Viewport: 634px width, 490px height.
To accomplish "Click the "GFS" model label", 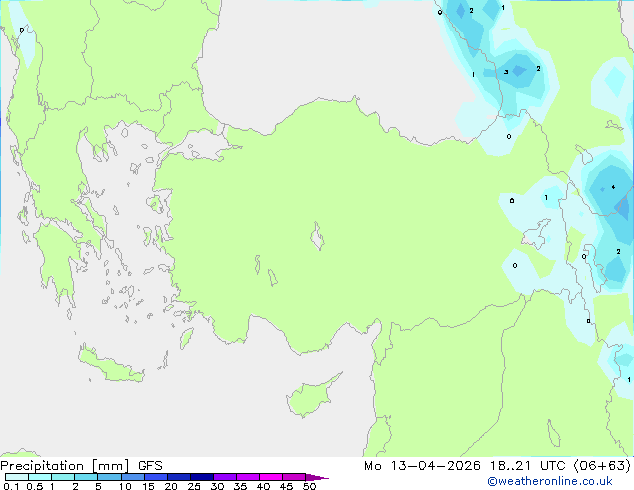I will (150, 466).
